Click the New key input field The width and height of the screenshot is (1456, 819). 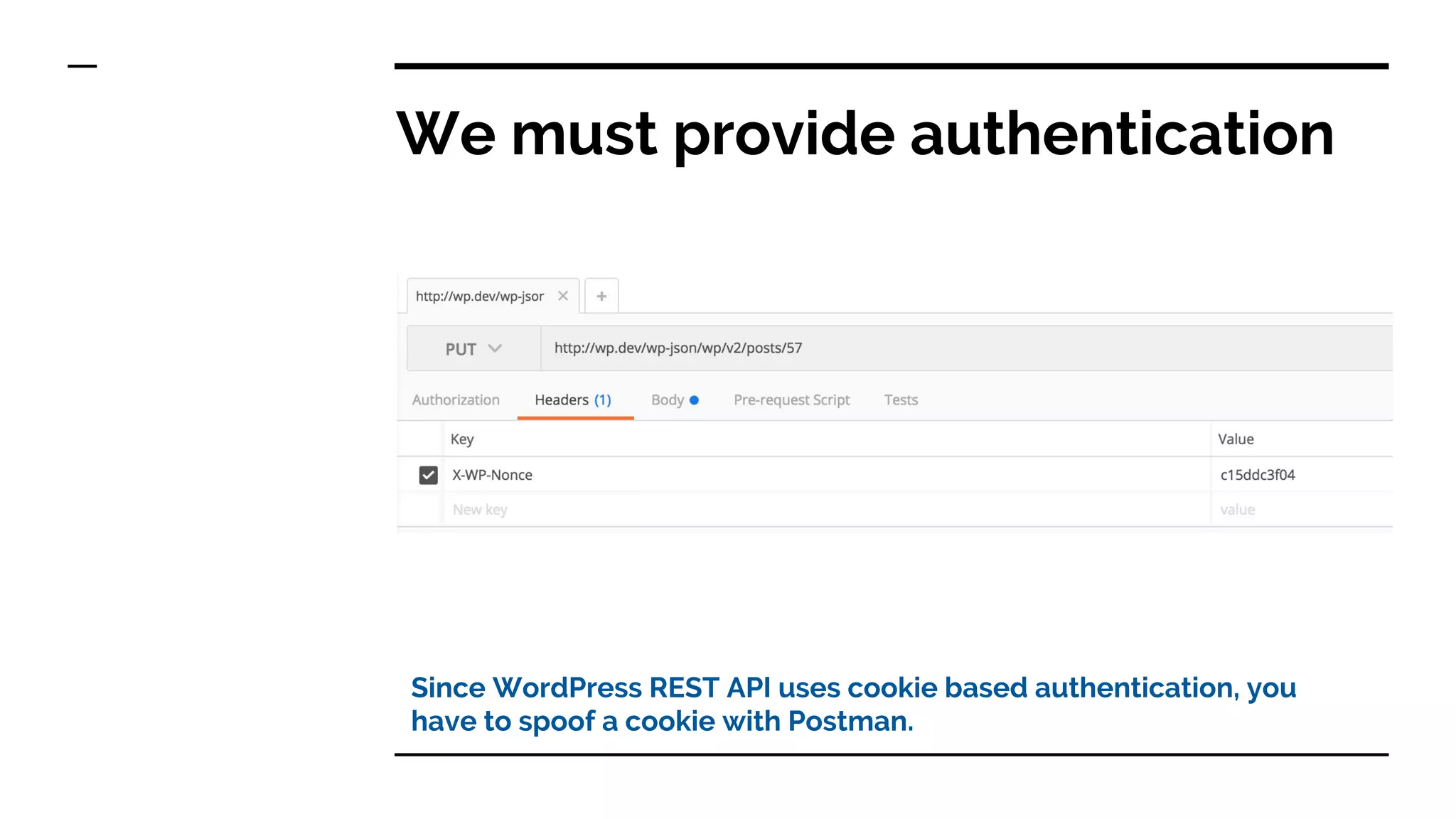point(828,509)
